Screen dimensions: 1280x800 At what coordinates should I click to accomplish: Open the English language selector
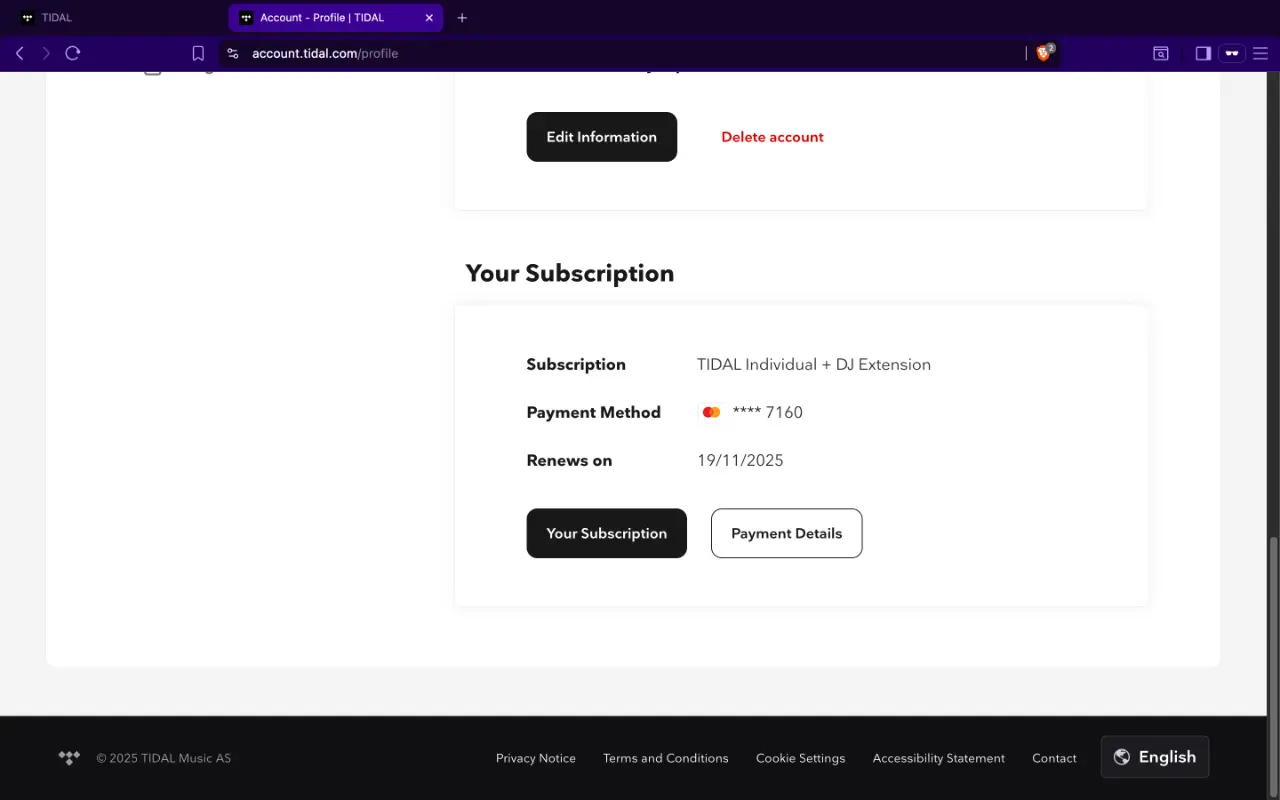[x=1155, y=757]
